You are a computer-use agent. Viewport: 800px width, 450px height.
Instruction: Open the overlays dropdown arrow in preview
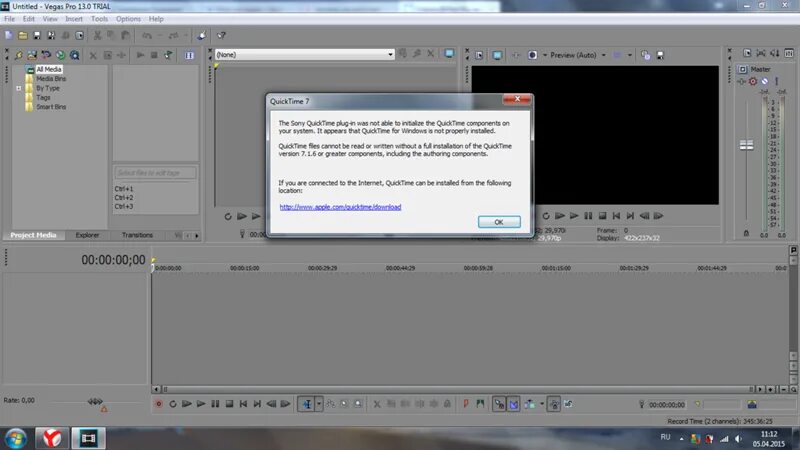(630, 55)
